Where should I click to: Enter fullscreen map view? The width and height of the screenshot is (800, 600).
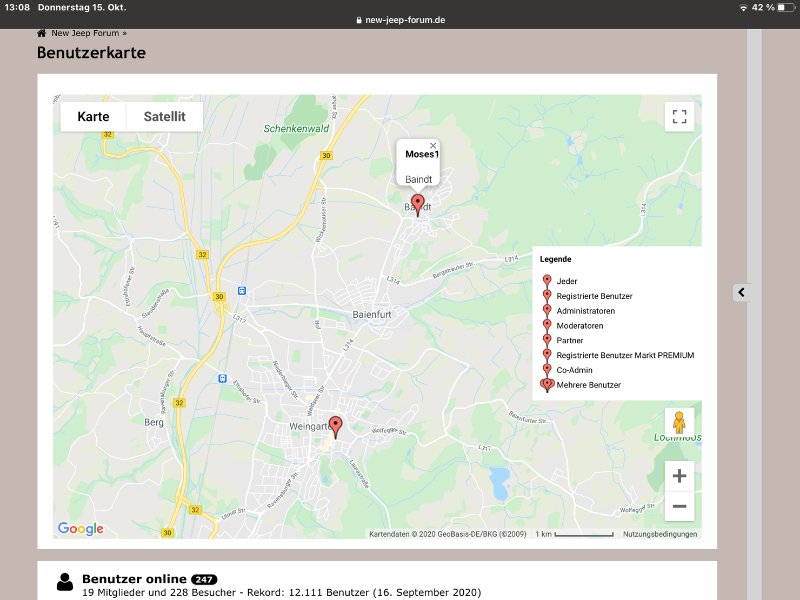[x=680, y=117]
